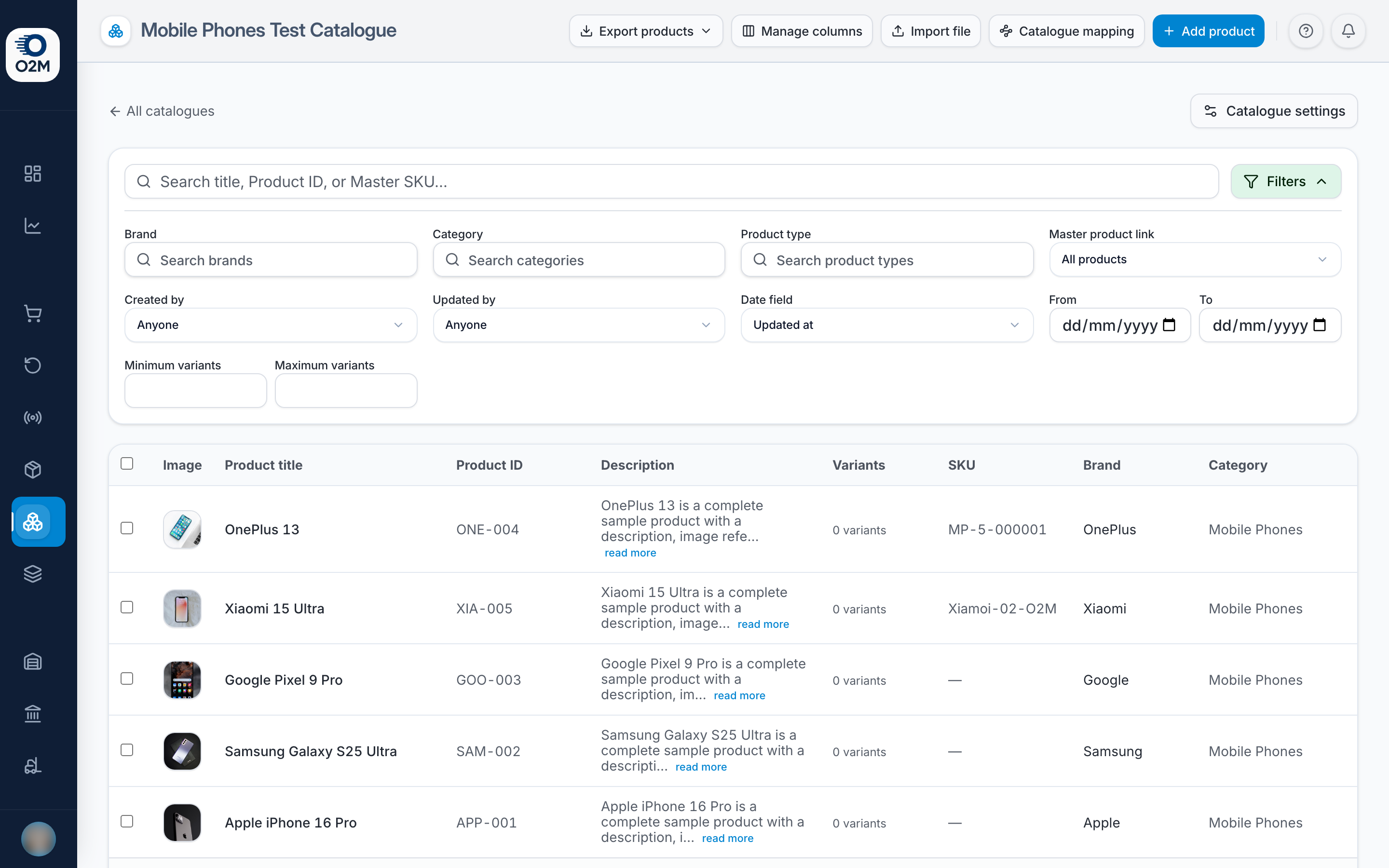Select the highlighted catalogue cubes sidebar icon
Viewport: 1389px width, 868px height.
click(x=39, y=522)
